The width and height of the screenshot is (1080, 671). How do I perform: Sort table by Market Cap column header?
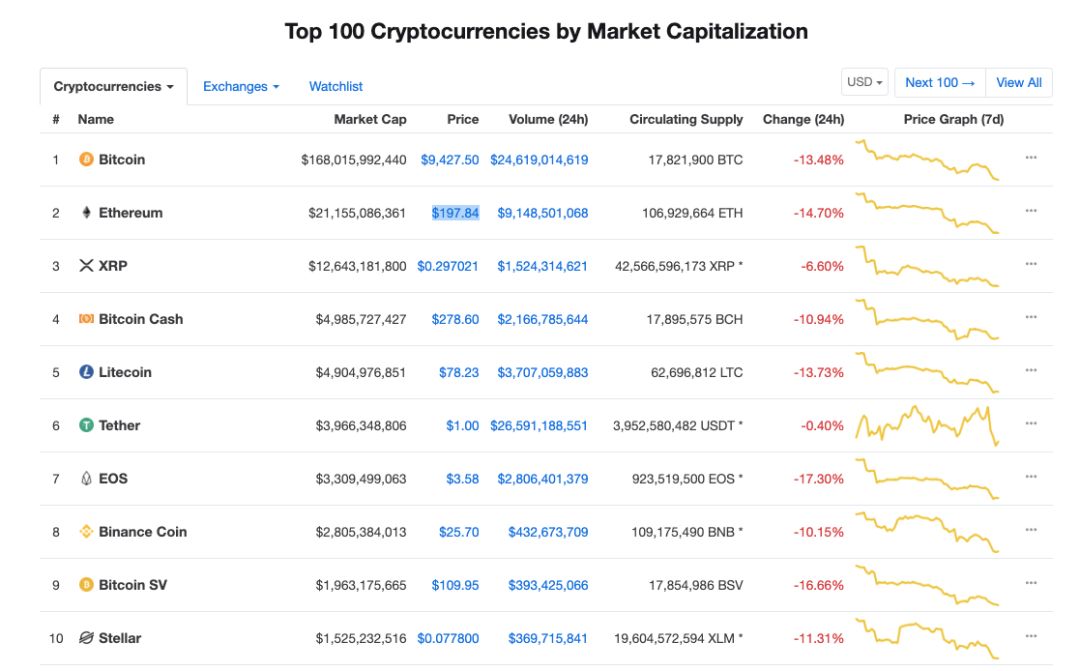click(370, 119)
